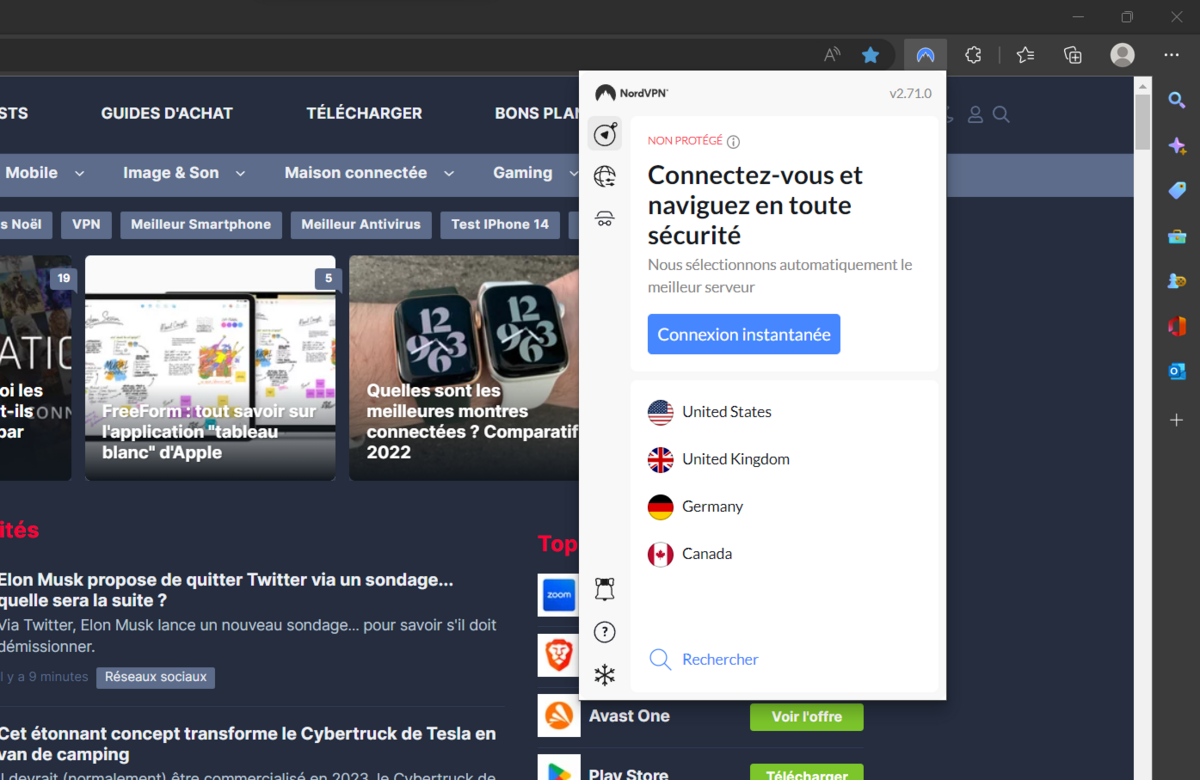Select the VPN tag

tap(86, 225)
